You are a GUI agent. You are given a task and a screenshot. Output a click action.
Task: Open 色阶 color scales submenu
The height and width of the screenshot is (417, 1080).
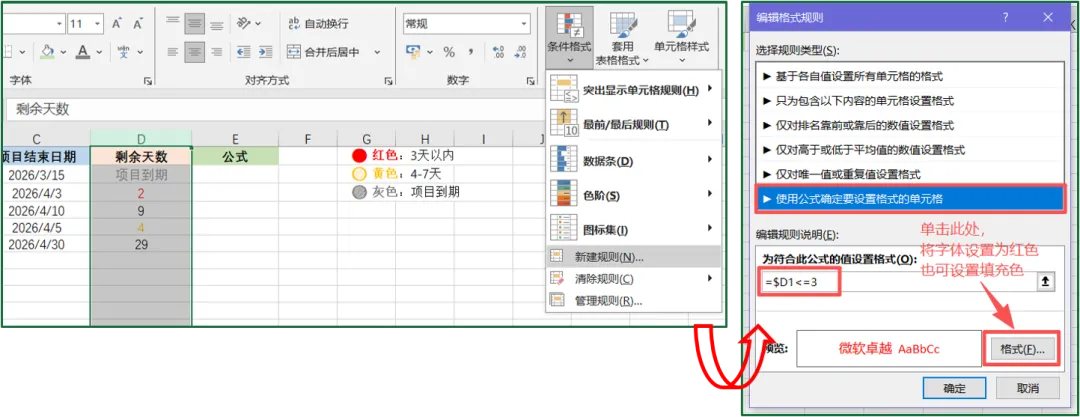pos(633,195)
